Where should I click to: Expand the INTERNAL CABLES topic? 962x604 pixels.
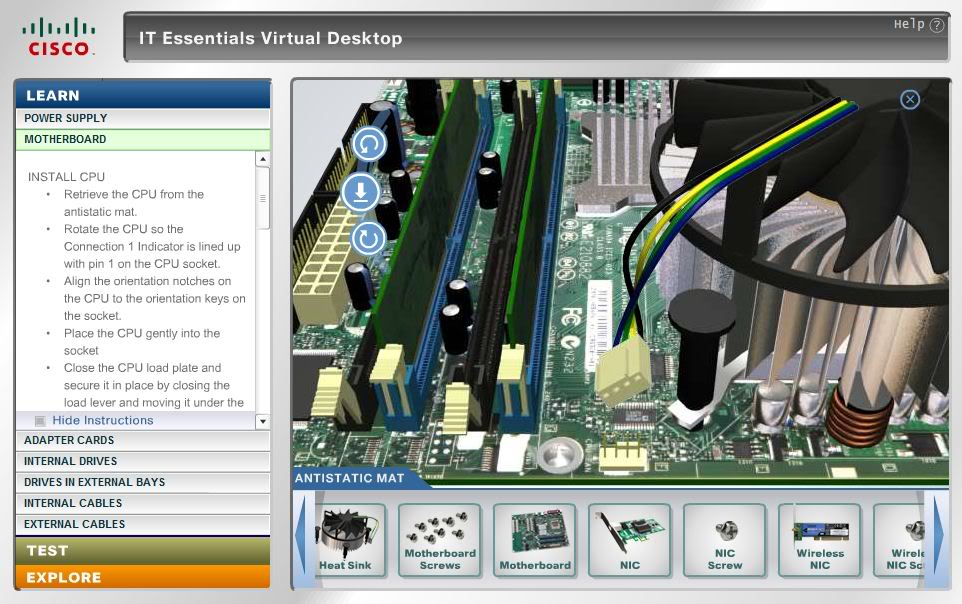(x=142, y=503)
